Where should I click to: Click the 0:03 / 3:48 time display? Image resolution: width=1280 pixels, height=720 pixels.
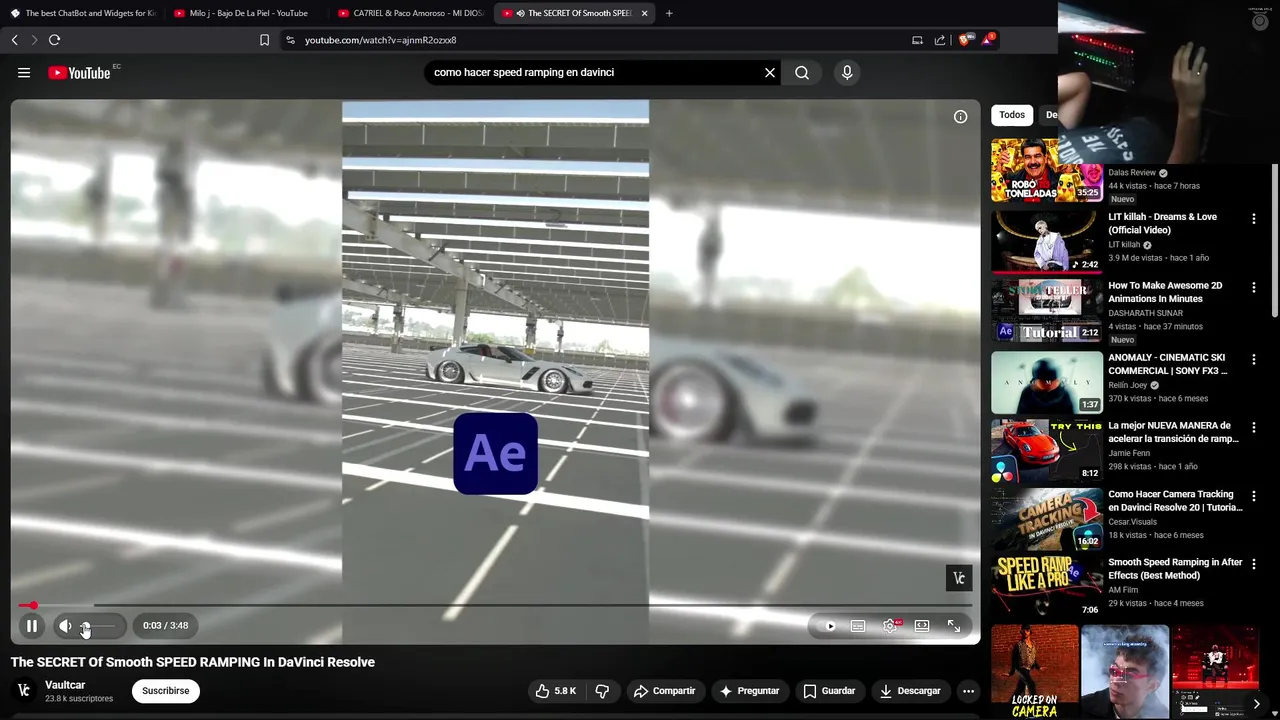click(165, 626)
